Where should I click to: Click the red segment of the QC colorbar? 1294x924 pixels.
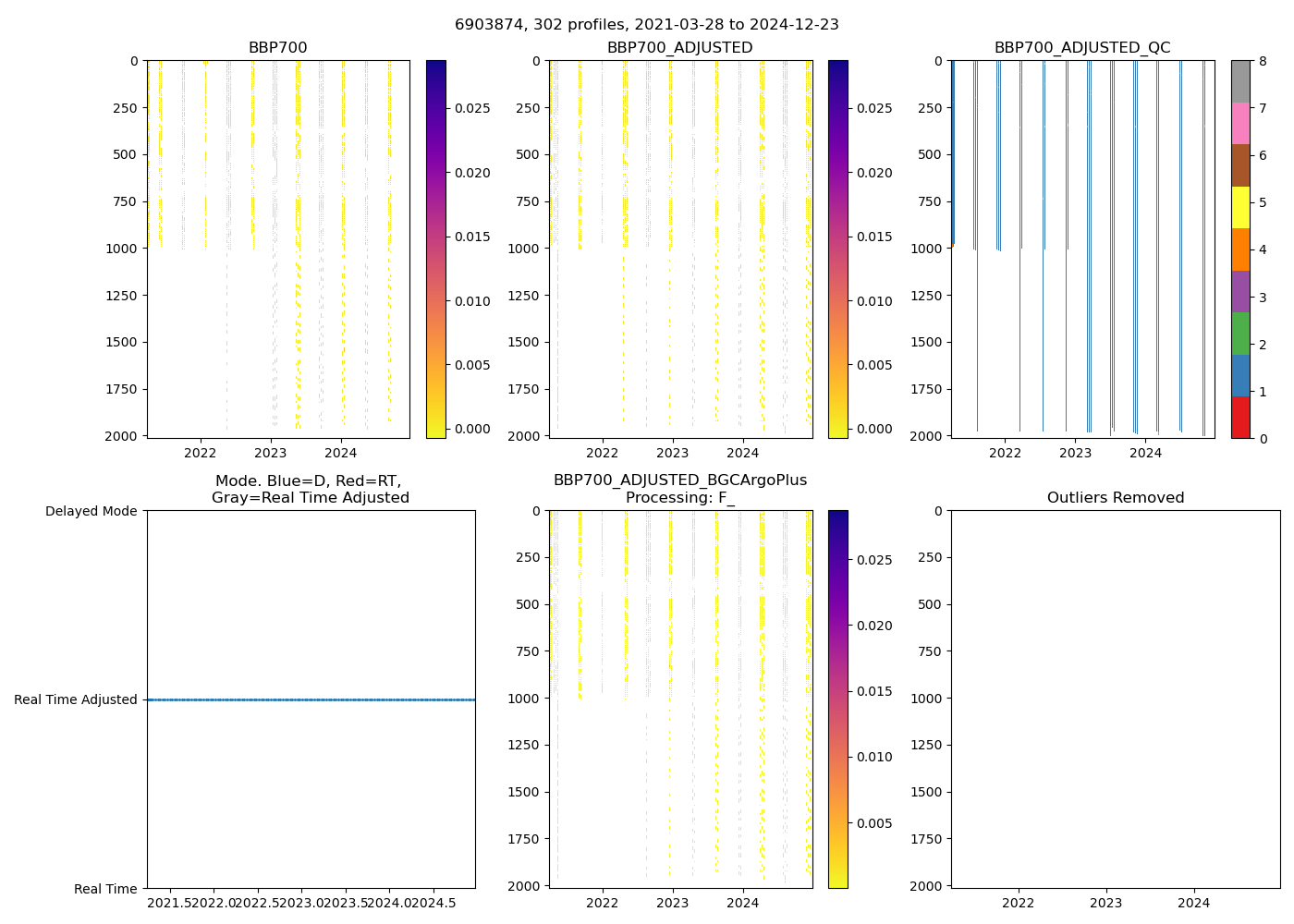[1240, 418]
